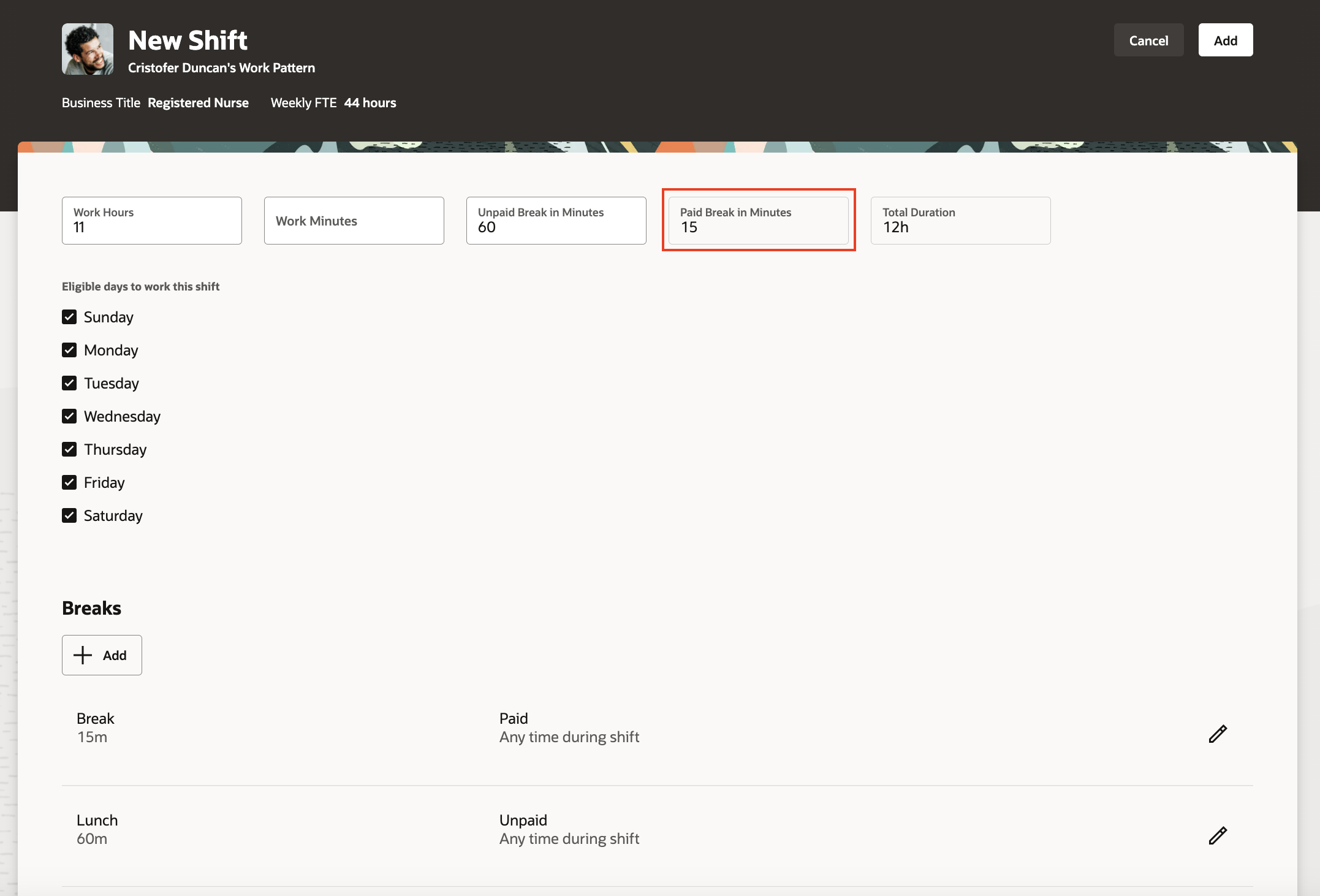The width and height of the screenshot is (1320, 896).
Task: Uncheck the Sunday checkbox
Action: click(x=69, y=317)
